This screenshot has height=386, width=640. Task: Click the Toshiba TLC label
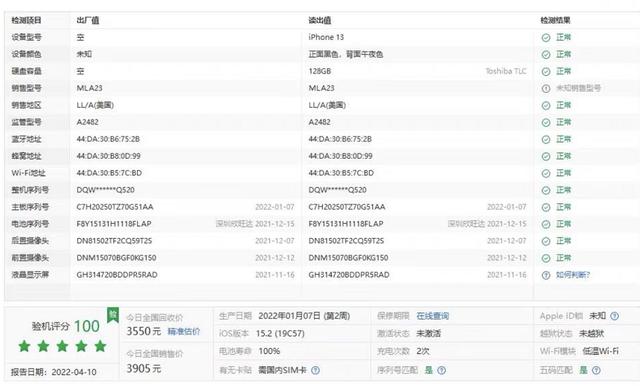[x=506, y=71]
